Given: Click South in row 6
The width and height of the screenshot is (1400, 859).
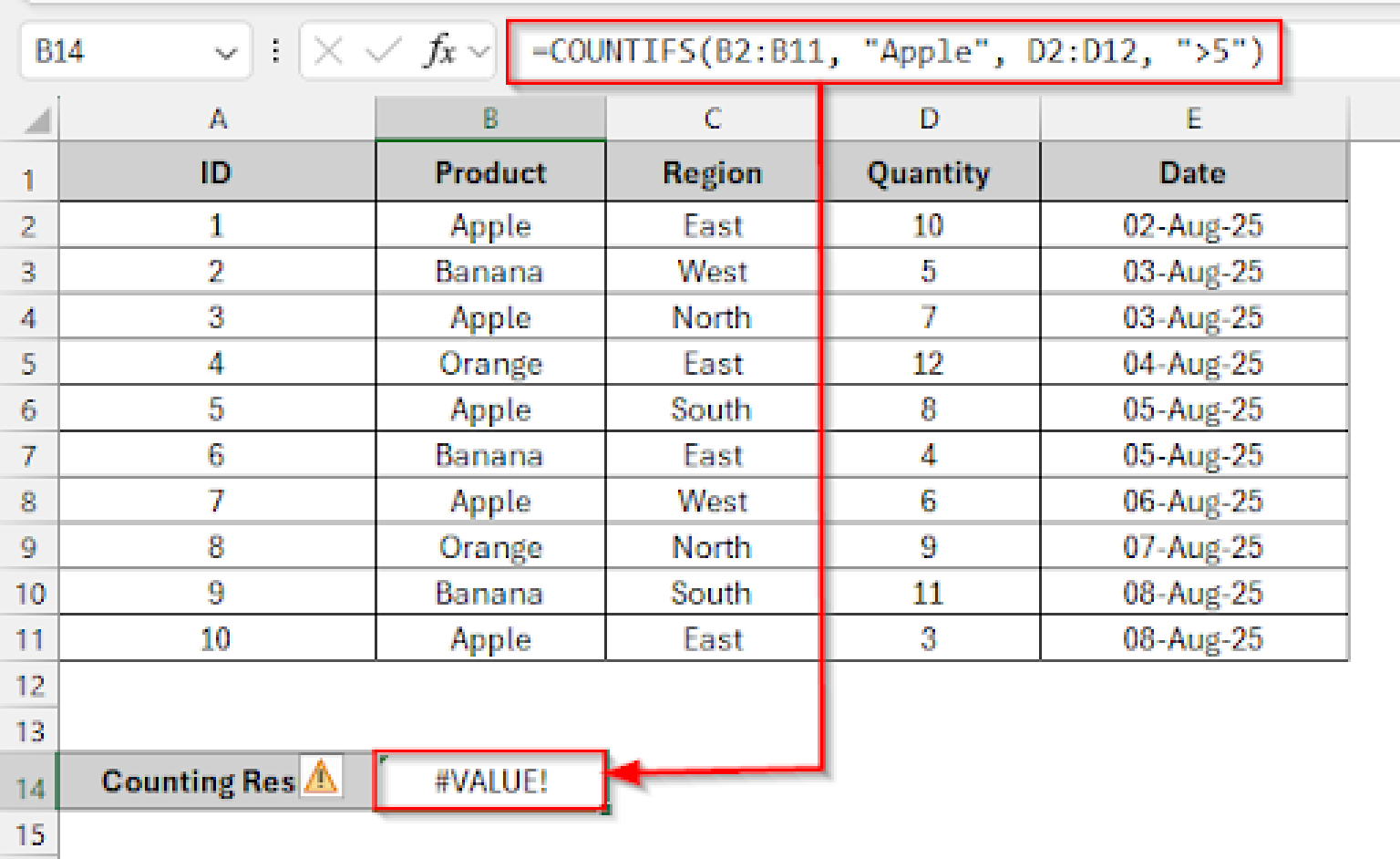Looking at the screenshot, I should [x=712, y=409].
